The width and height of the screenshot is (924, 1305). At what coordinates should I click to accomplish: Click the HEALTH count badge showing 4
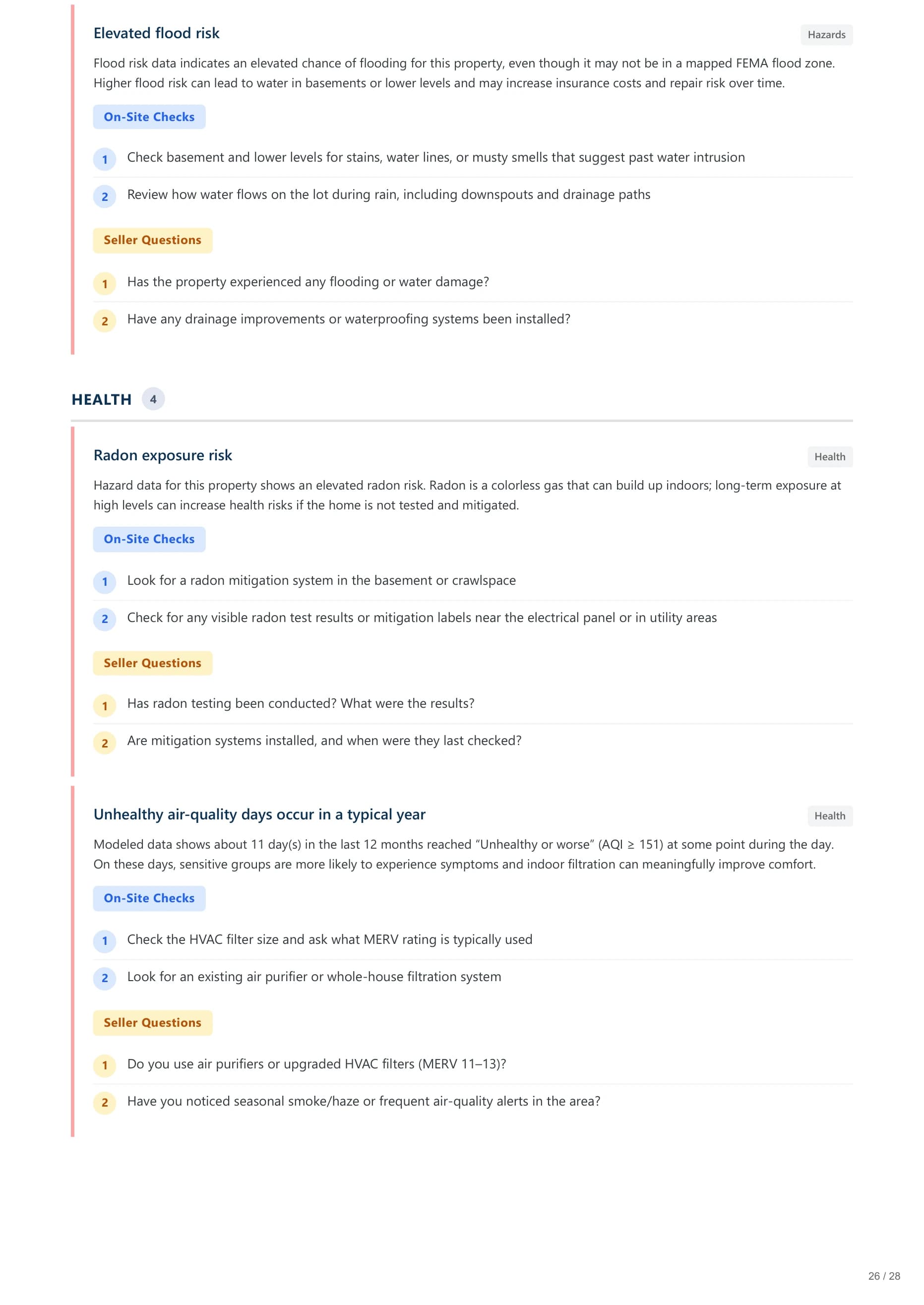[153, 399]
